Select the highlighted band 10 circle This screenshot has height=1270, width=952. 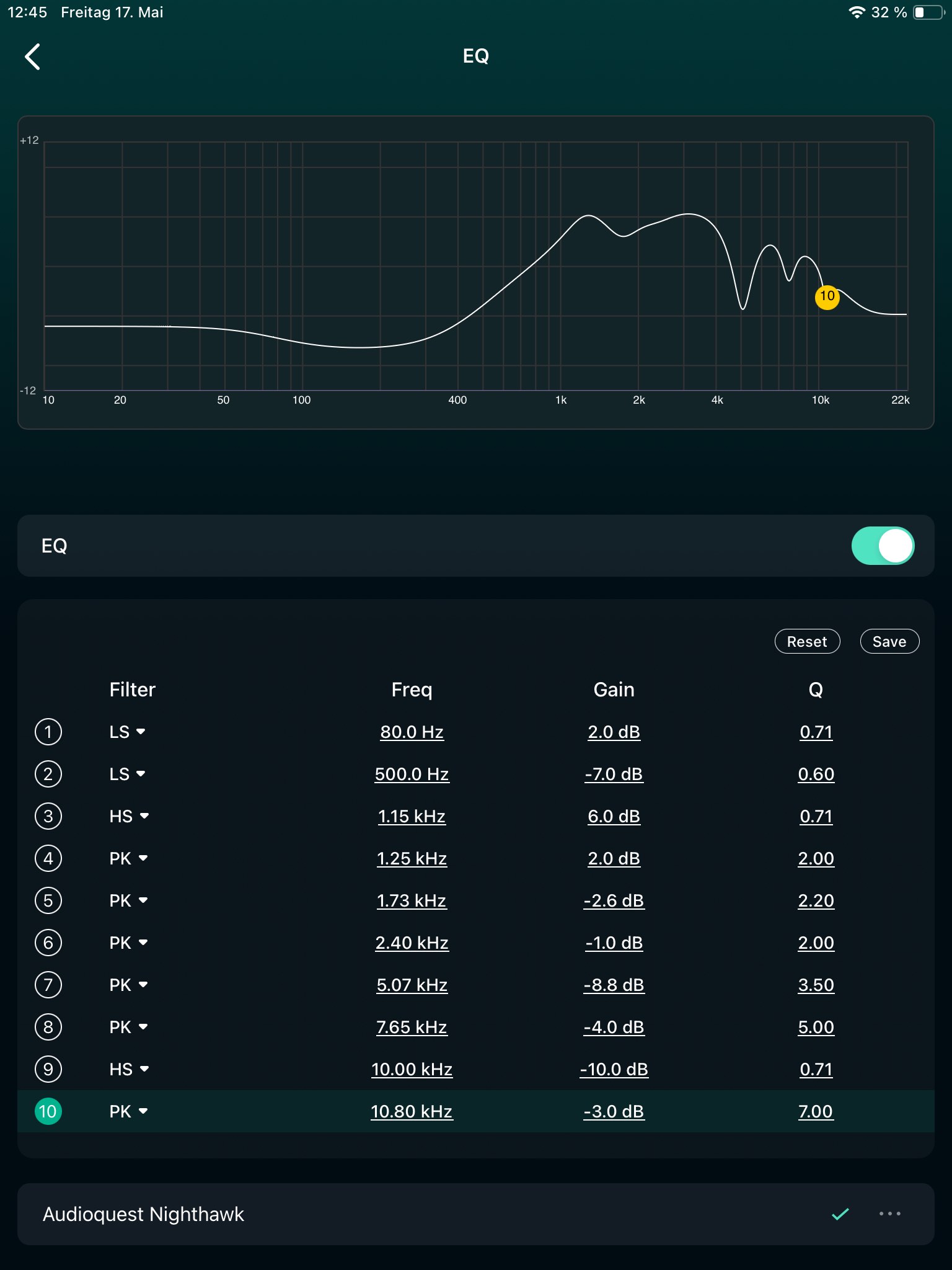(48, 1111)
